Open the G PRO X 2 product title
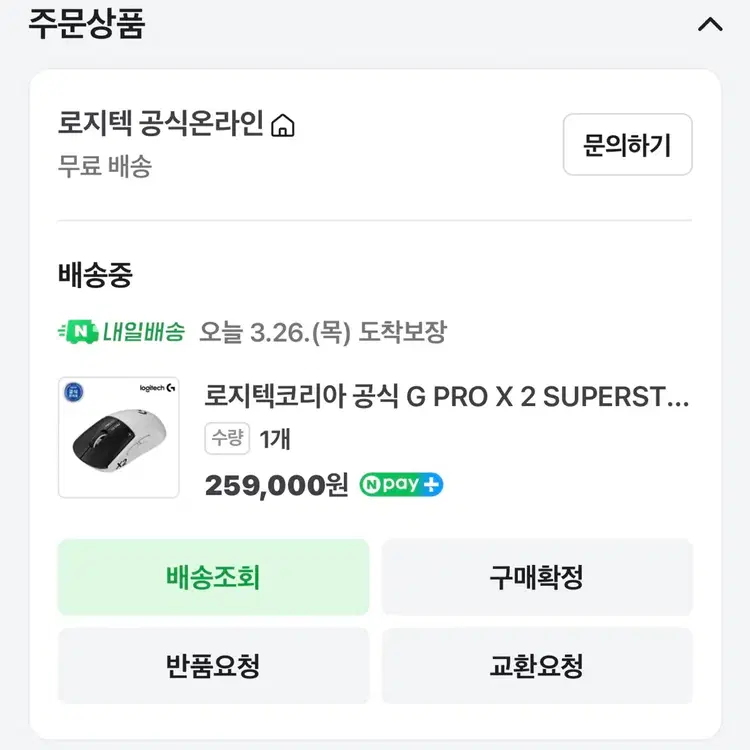Image resolution: width=750 pixels, height=750 pixels. tap(446, 396)
